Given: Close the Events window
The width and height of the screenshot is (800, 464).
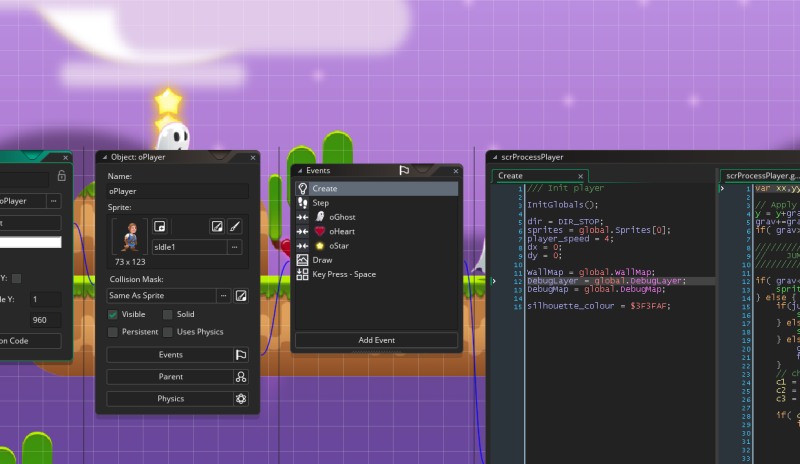Looking at the screenshot, I should pos(456,171).
